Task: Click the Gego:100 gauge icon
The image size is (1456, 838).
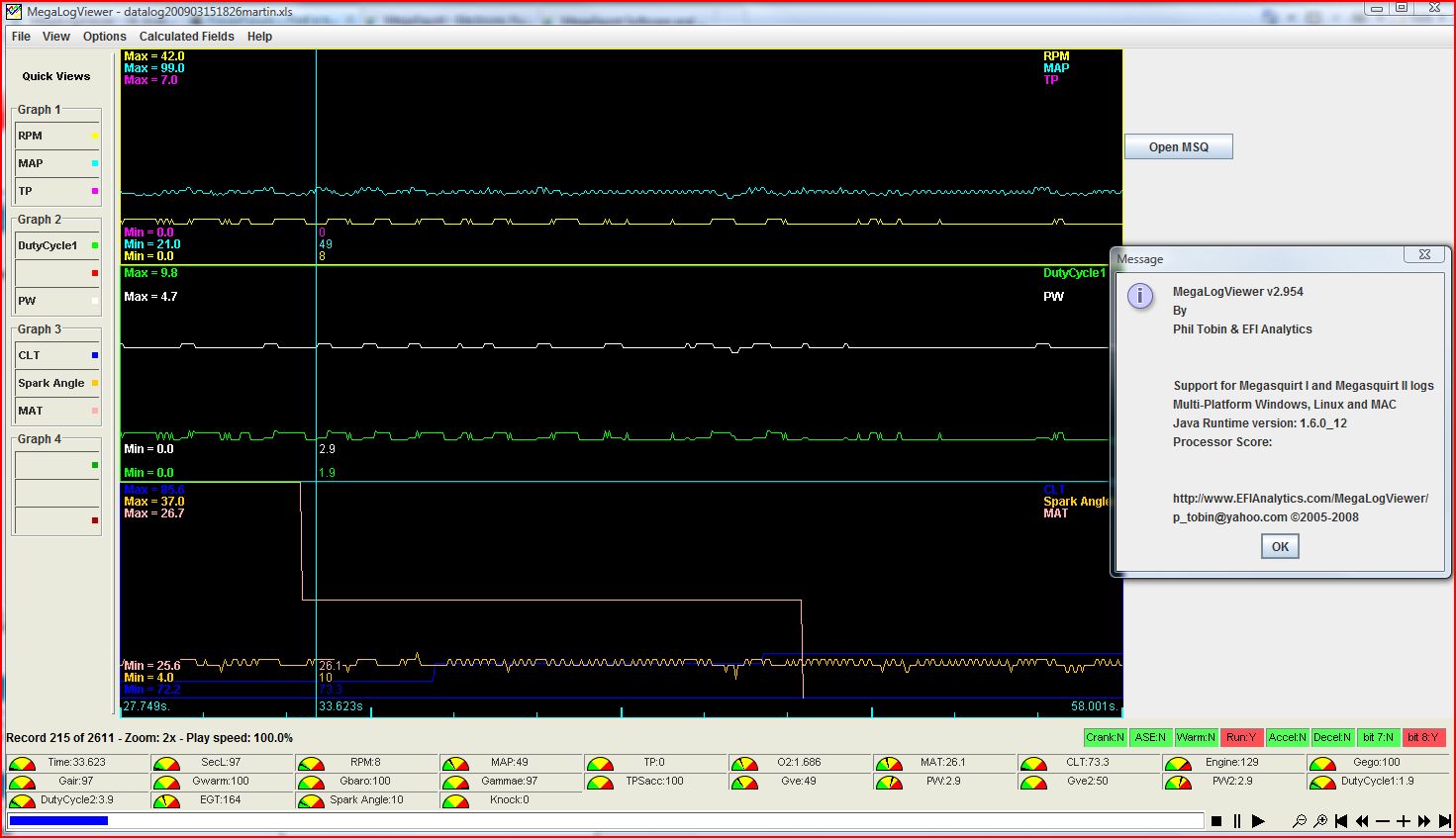Action: (x=1322, y=763)
